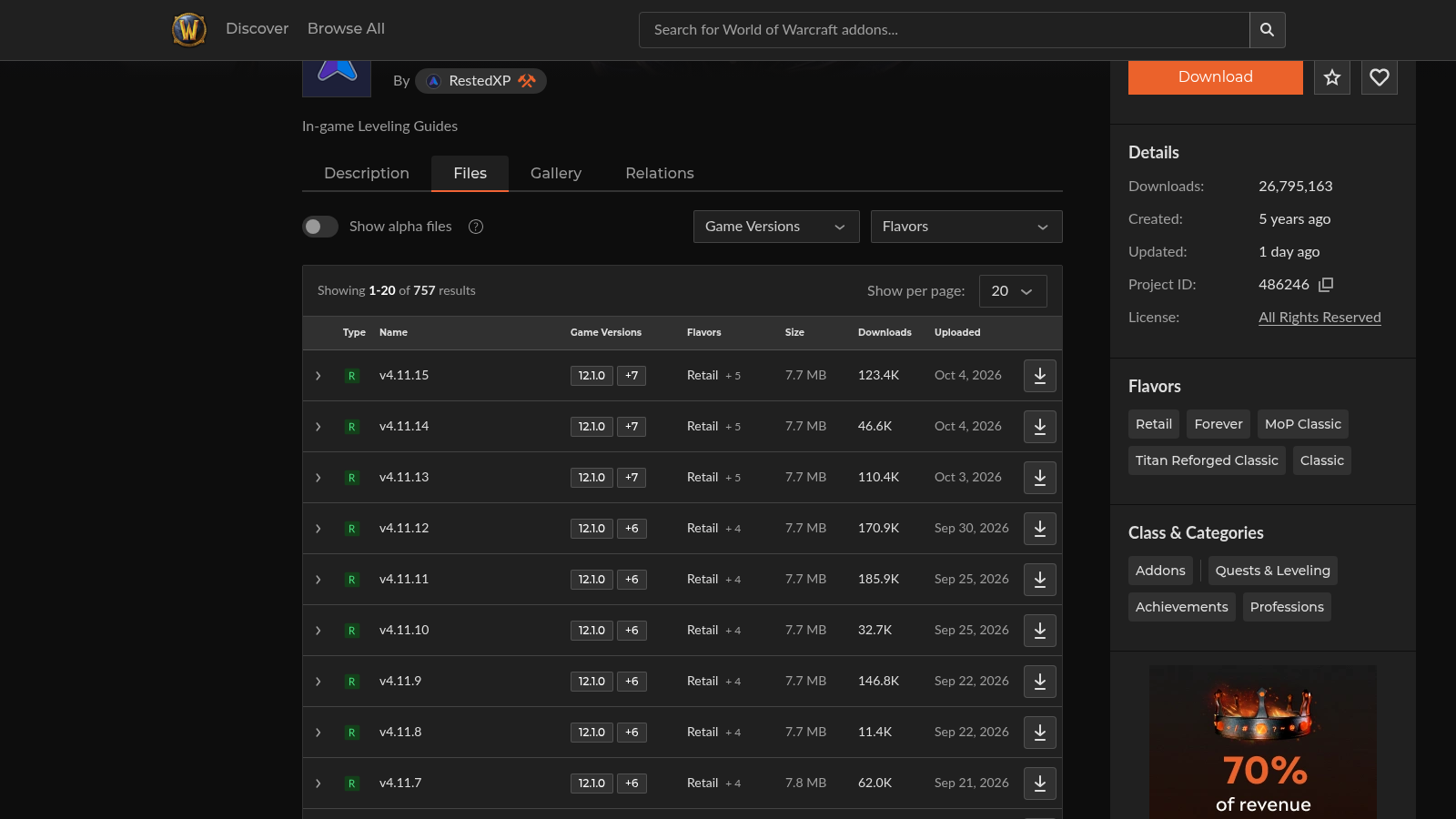The width and height of the screenshot is (1456, 819).
Task: Click the RestedXP author avatar icon
Action: (x=434, y=81)
